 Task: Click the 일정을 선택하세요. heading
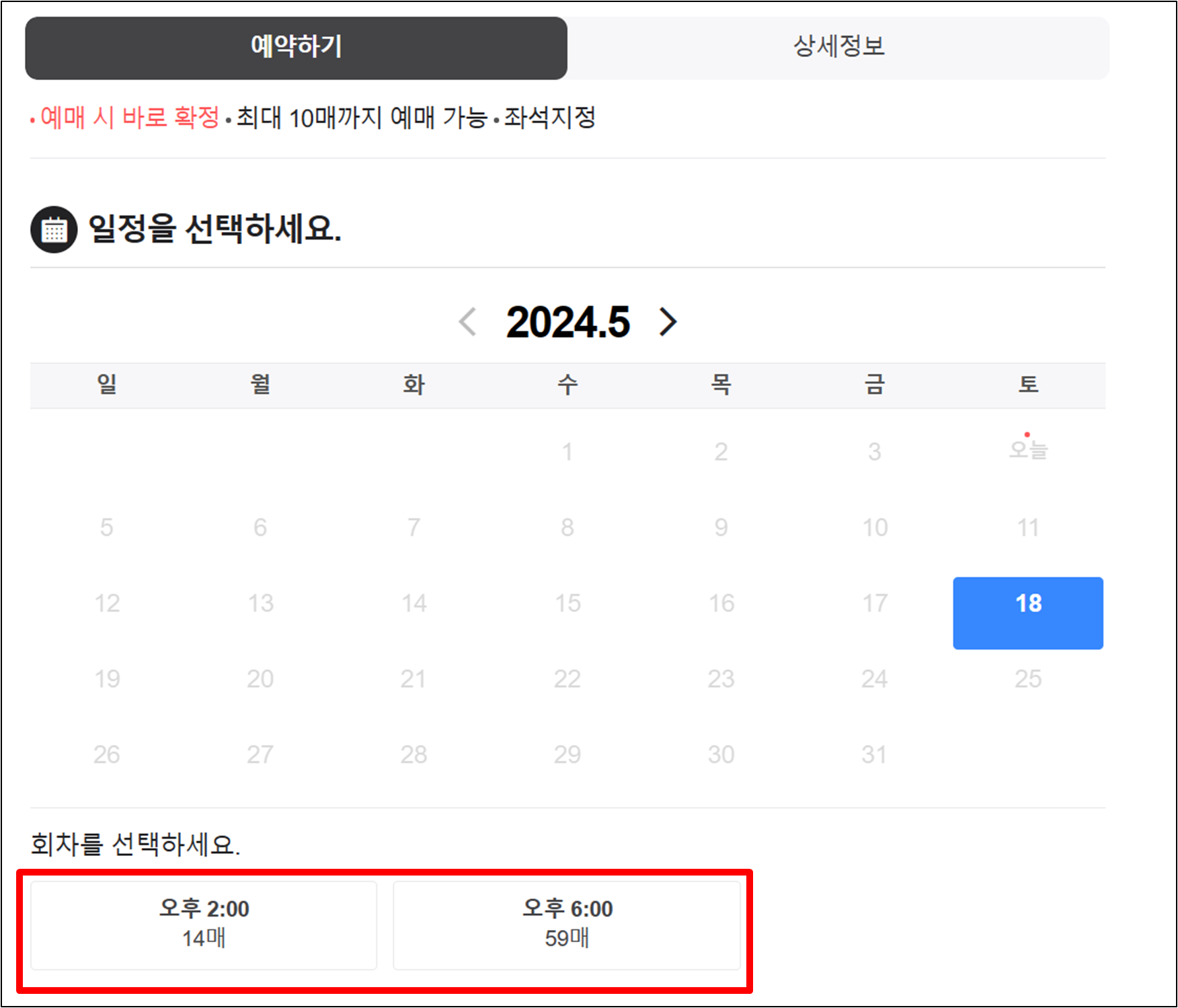click(215, 229)
